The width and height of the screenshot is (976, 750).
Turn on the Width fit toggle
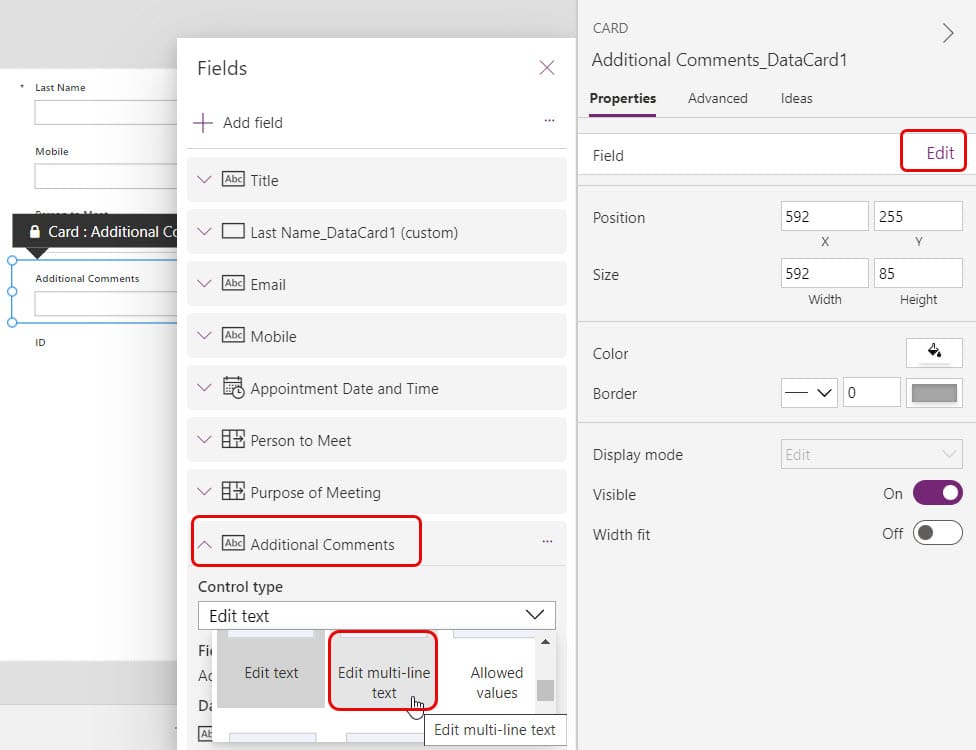(937, 533)
